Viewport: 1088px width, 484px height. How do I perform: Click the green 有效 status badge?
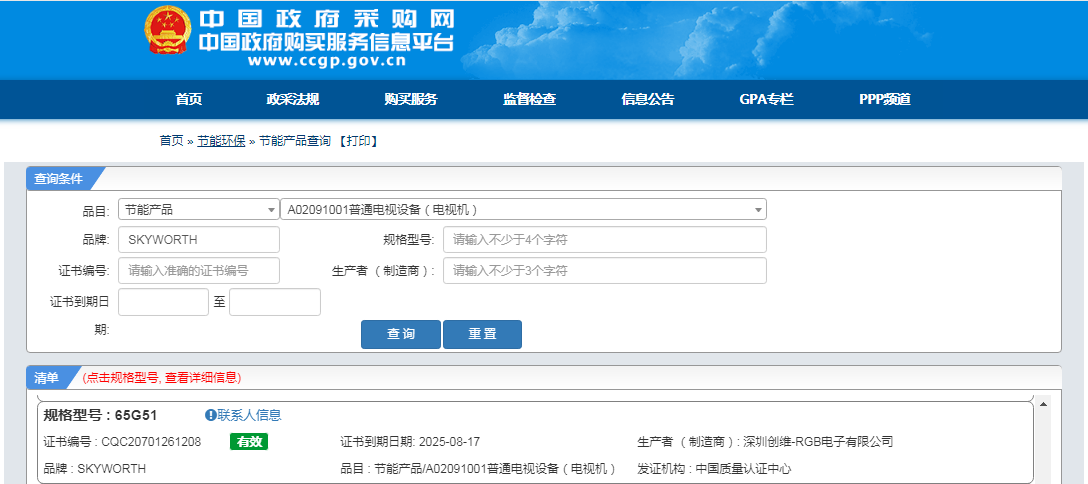pyautogui.click(x=249, y=442)
